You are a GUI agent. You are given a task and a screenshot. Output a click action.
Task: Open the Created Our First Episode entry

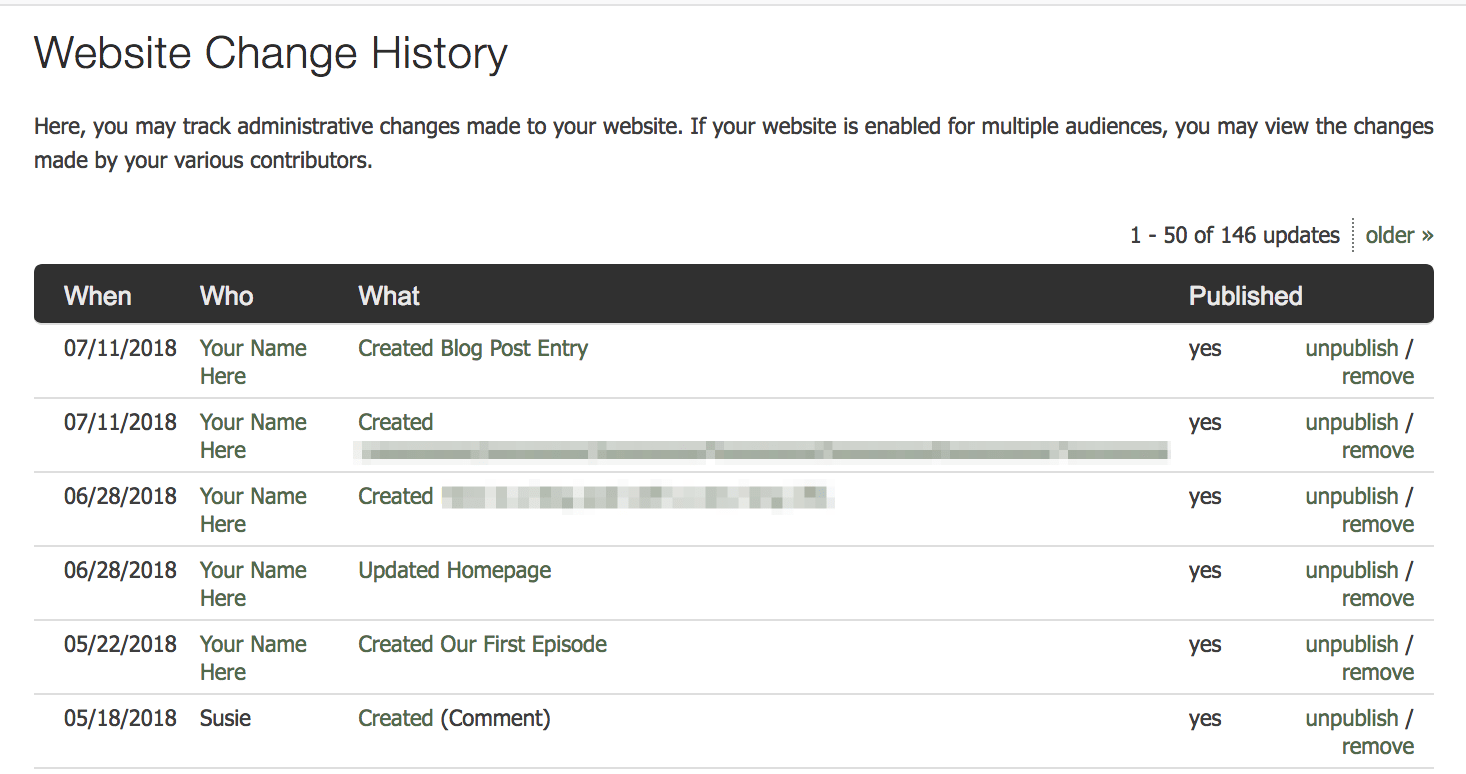click(482, 644)
